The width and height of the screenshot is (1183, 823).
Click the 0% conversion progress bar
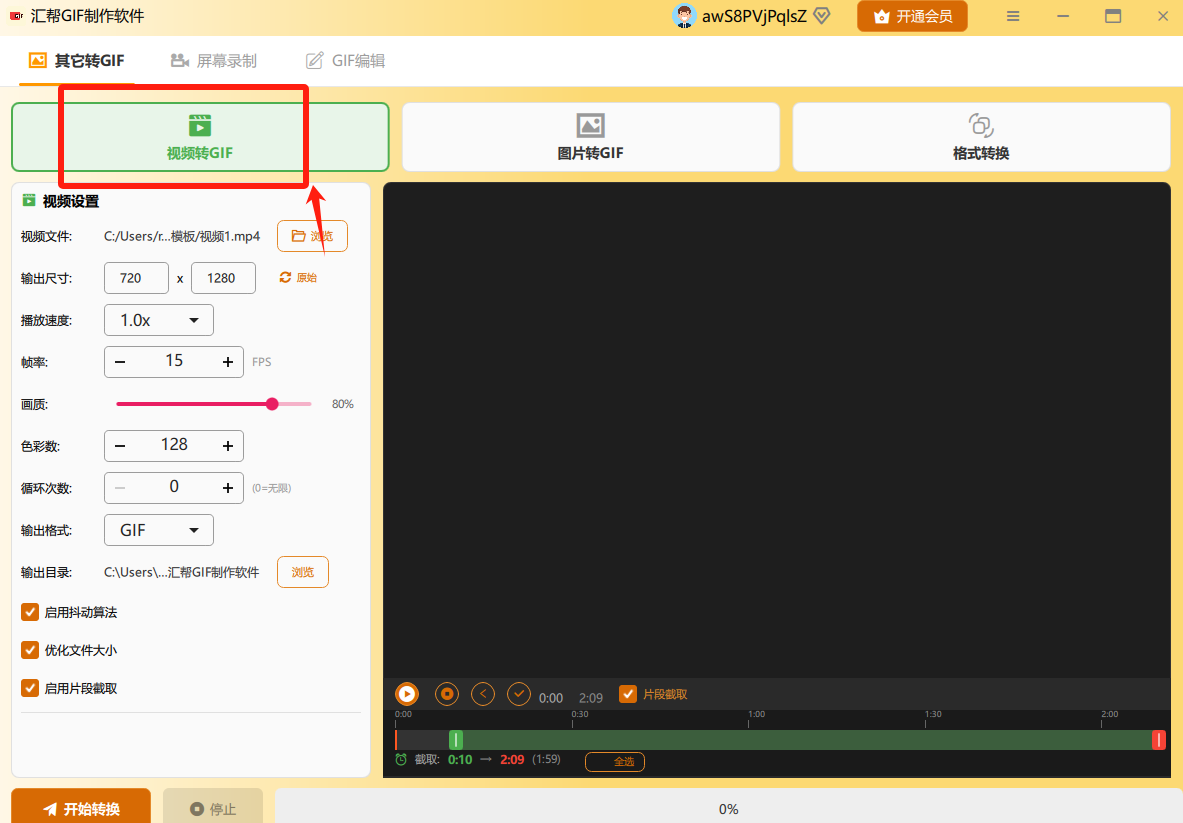click(728, 808)
